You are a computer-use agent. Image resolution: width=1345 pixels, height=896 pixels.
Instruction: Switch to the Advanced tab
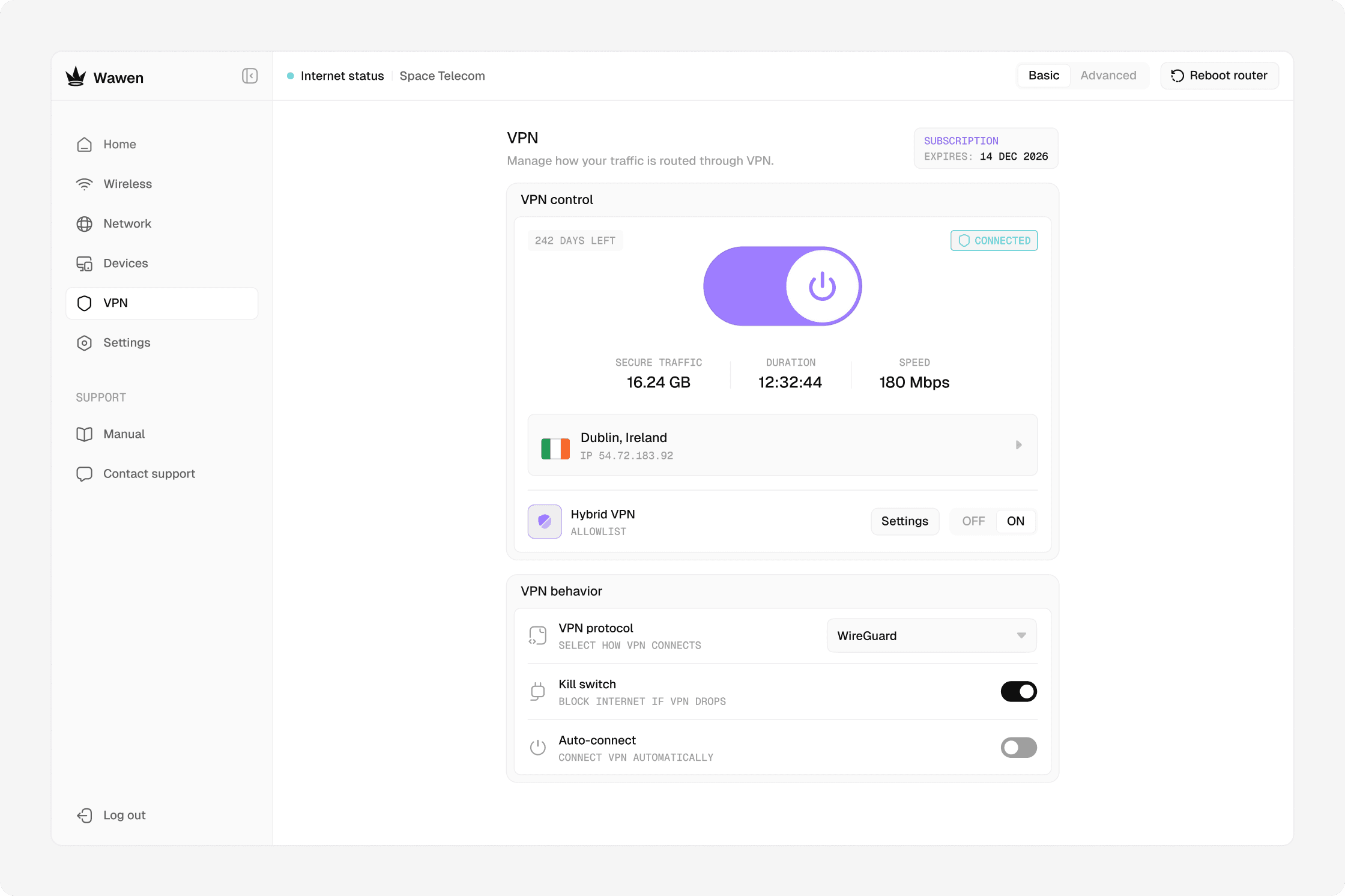click(x=1108, y=76)
